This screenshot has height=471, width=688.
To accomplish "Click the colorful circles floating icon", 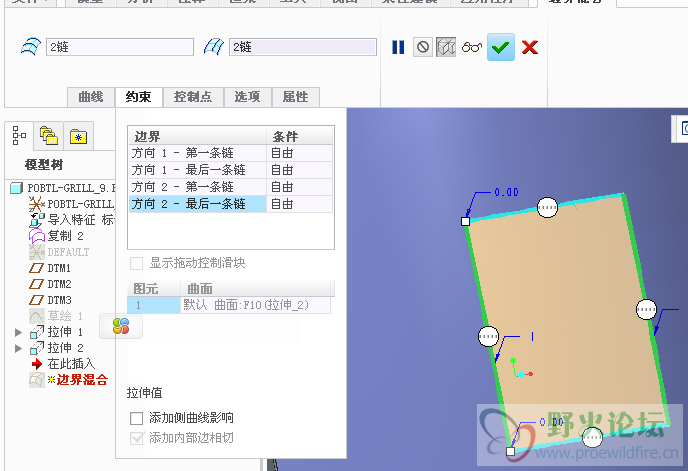I will point(121,326).
